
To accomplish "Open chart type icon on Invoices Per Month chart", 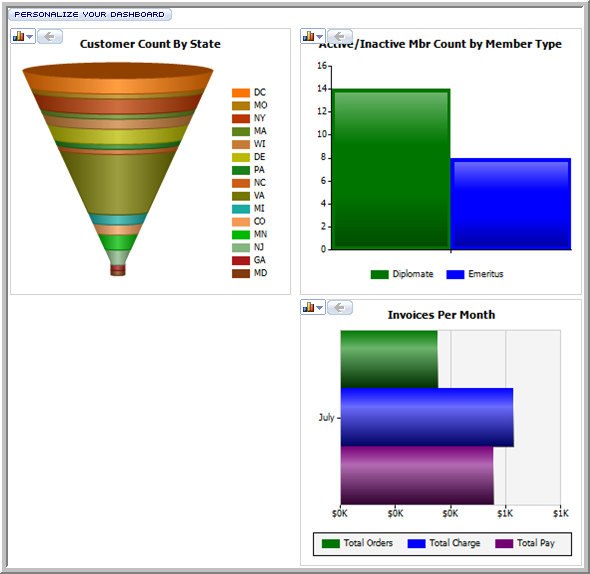I will click(309, 307).
